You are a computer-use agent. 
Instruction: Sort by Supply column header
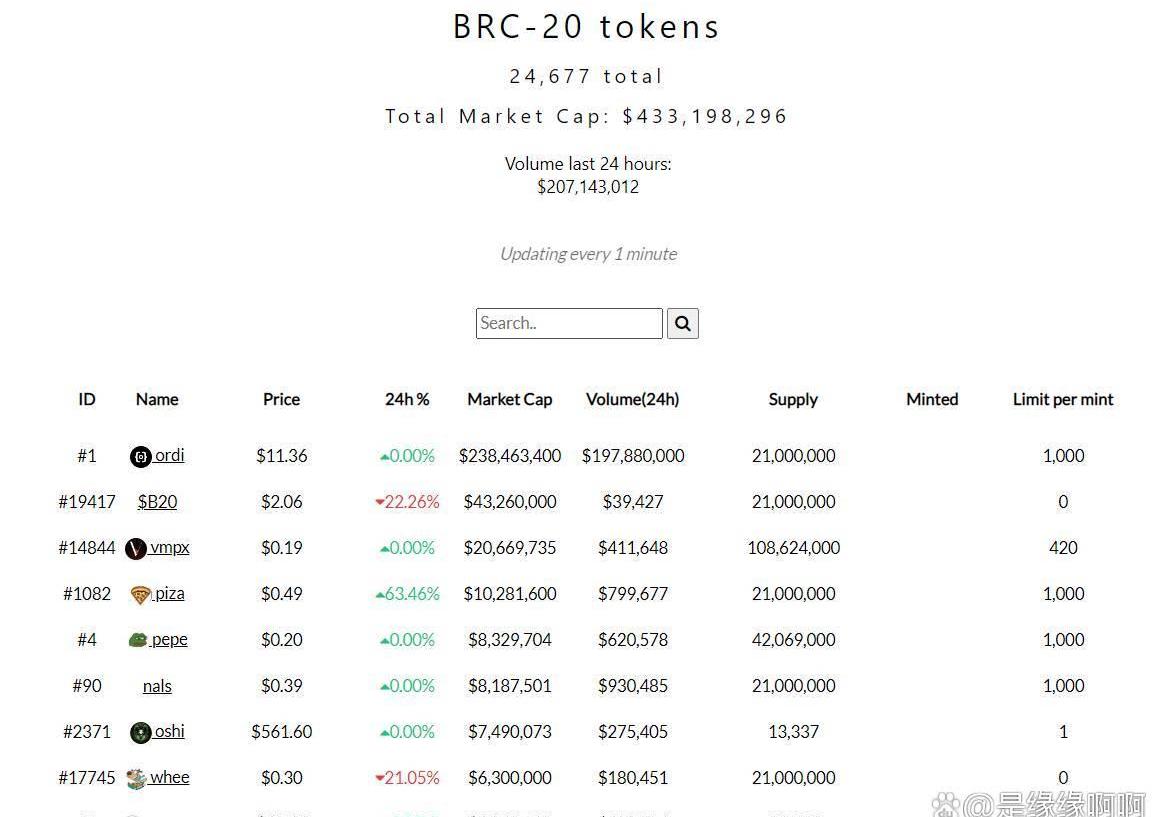793,400
